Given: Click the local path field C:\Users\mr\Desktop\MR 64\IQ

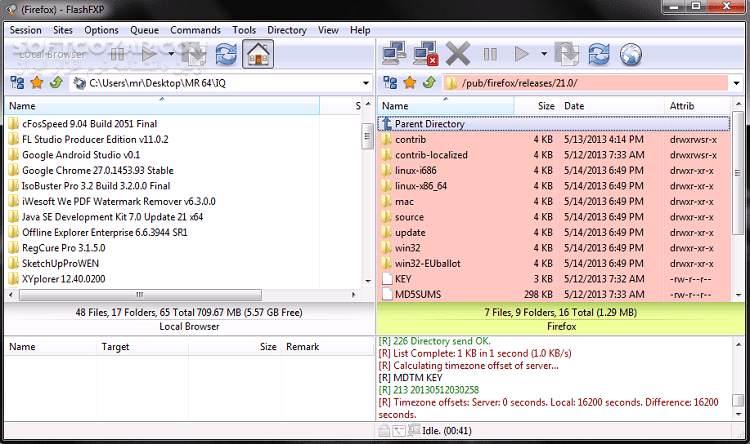Looking at the screenshot, I should [221, 83].
